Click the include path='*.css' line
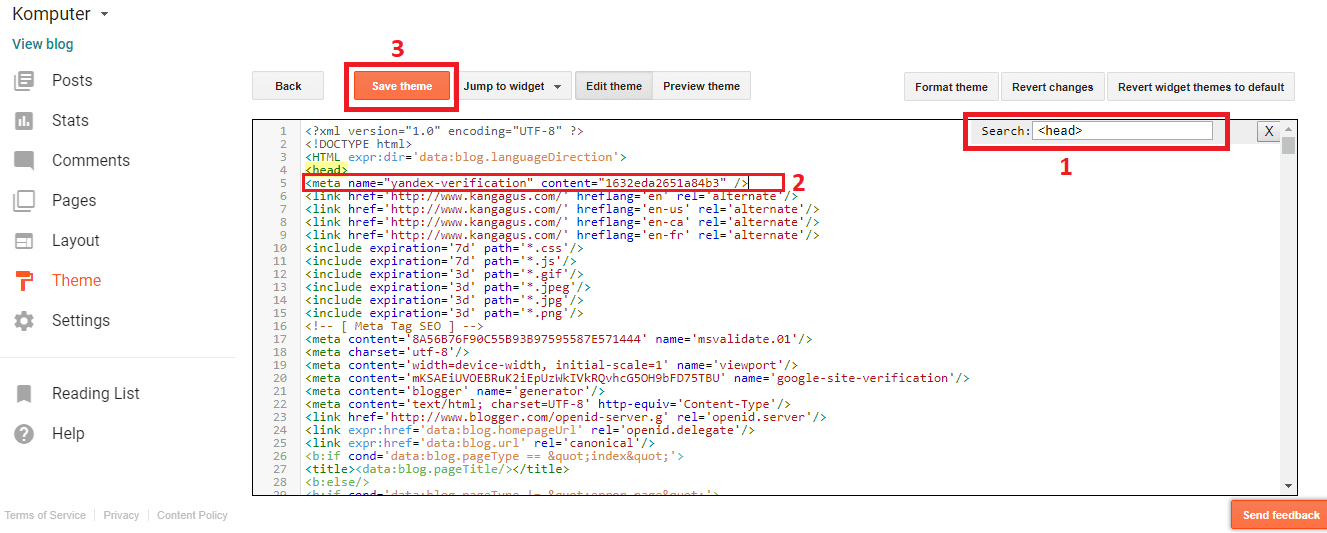The image size is (1327, 533). [444, 248]
